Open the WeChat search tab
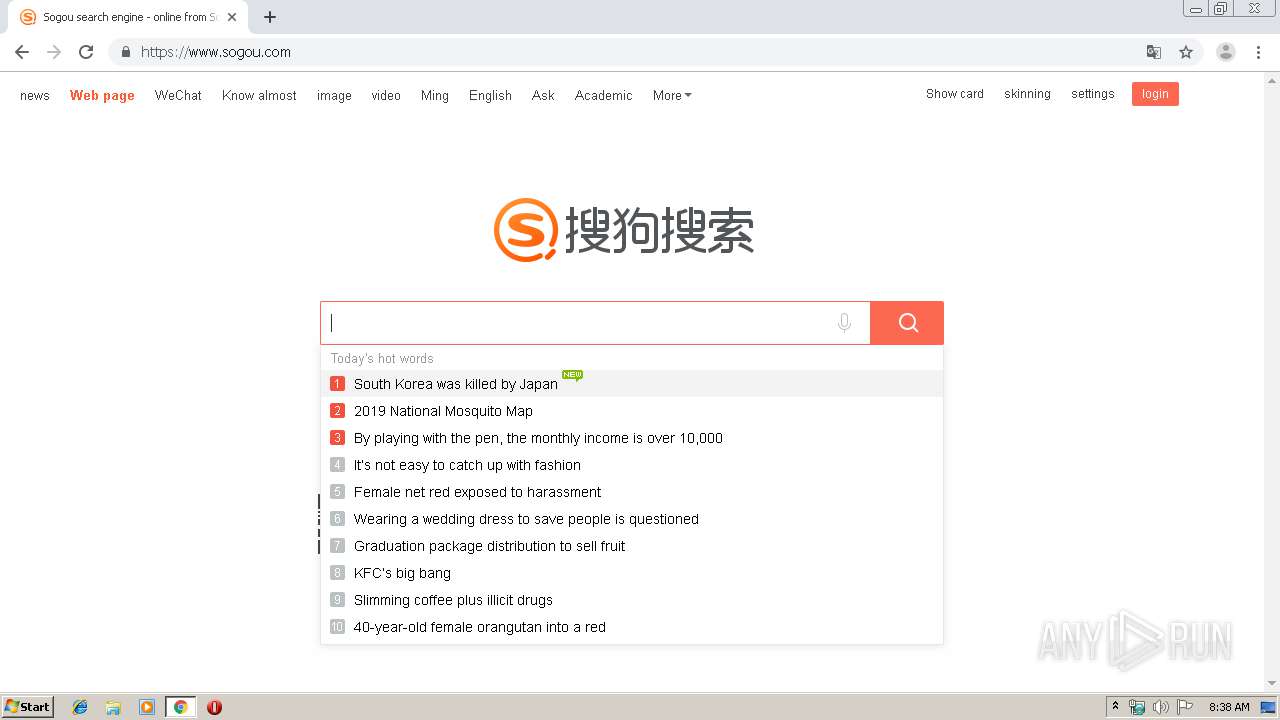This screenshot has width=1280, height=720. [178, 95]
